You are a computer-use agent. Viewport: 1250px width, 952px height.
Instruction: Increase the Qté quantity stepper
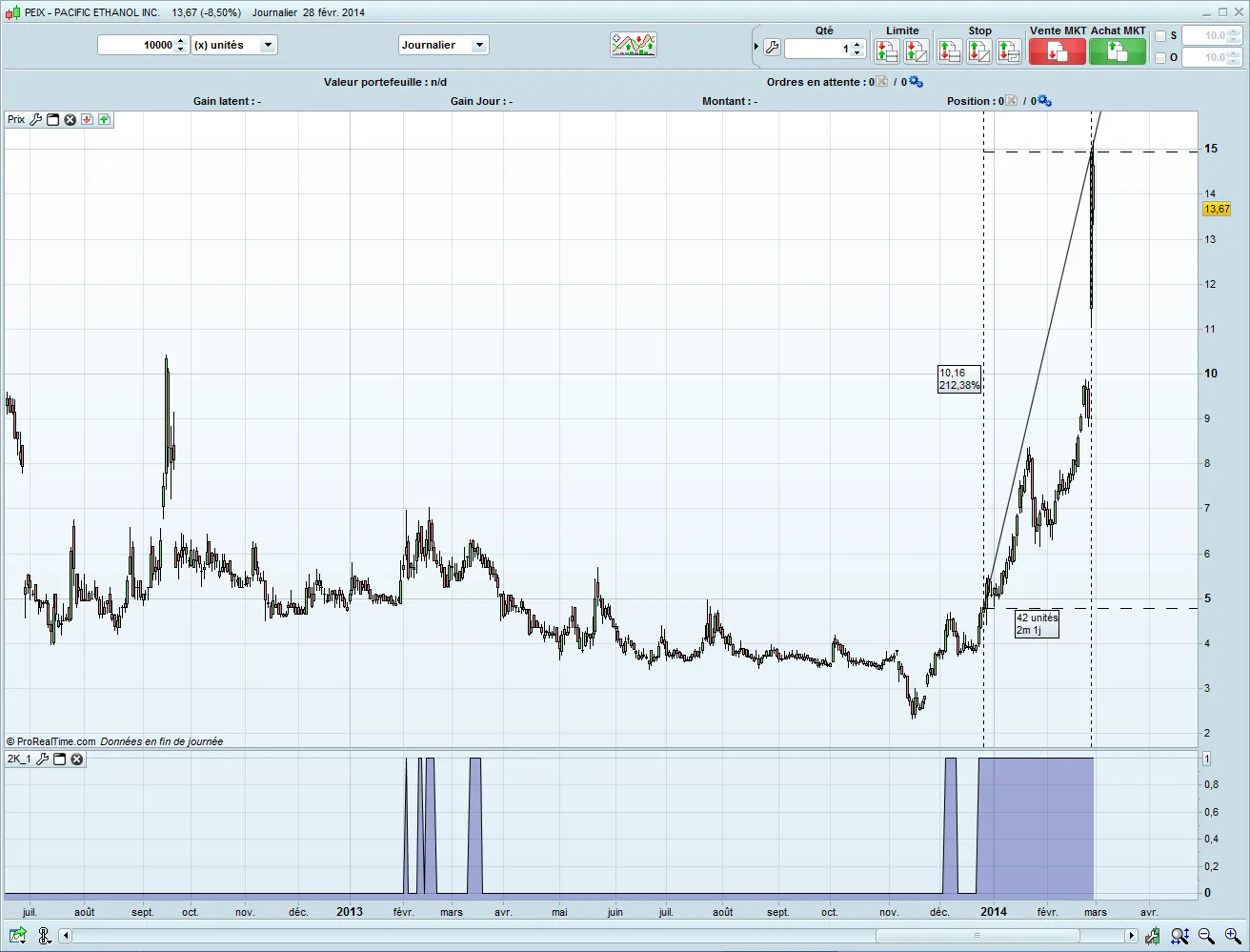click(x=857, y=44)
